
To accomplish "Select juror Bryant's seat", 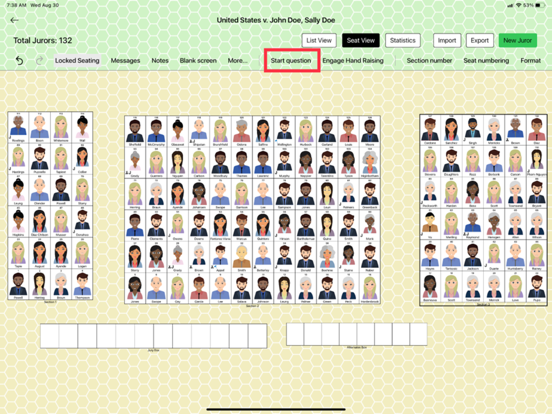I will coord(537,193).
